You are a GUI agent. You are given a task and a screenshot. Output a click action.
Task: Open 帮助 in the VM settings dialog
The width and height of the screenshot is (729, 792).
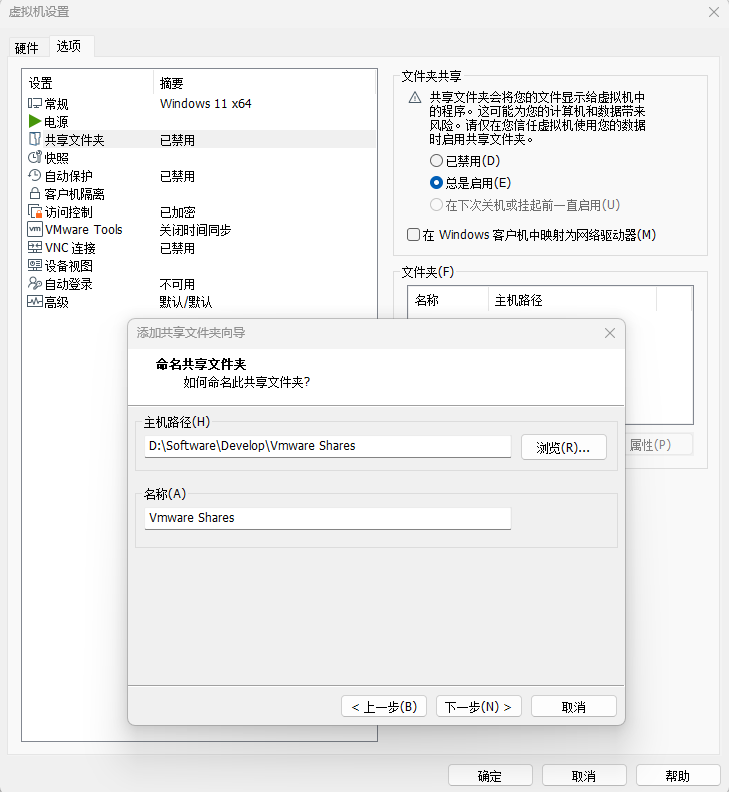point(678,776)
